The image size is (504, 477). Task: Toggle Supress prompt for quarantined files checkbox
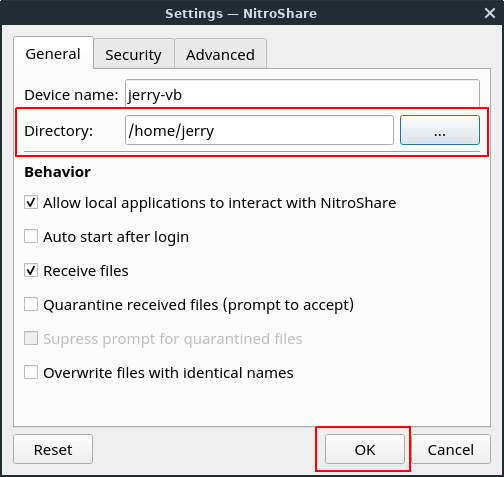31,338
